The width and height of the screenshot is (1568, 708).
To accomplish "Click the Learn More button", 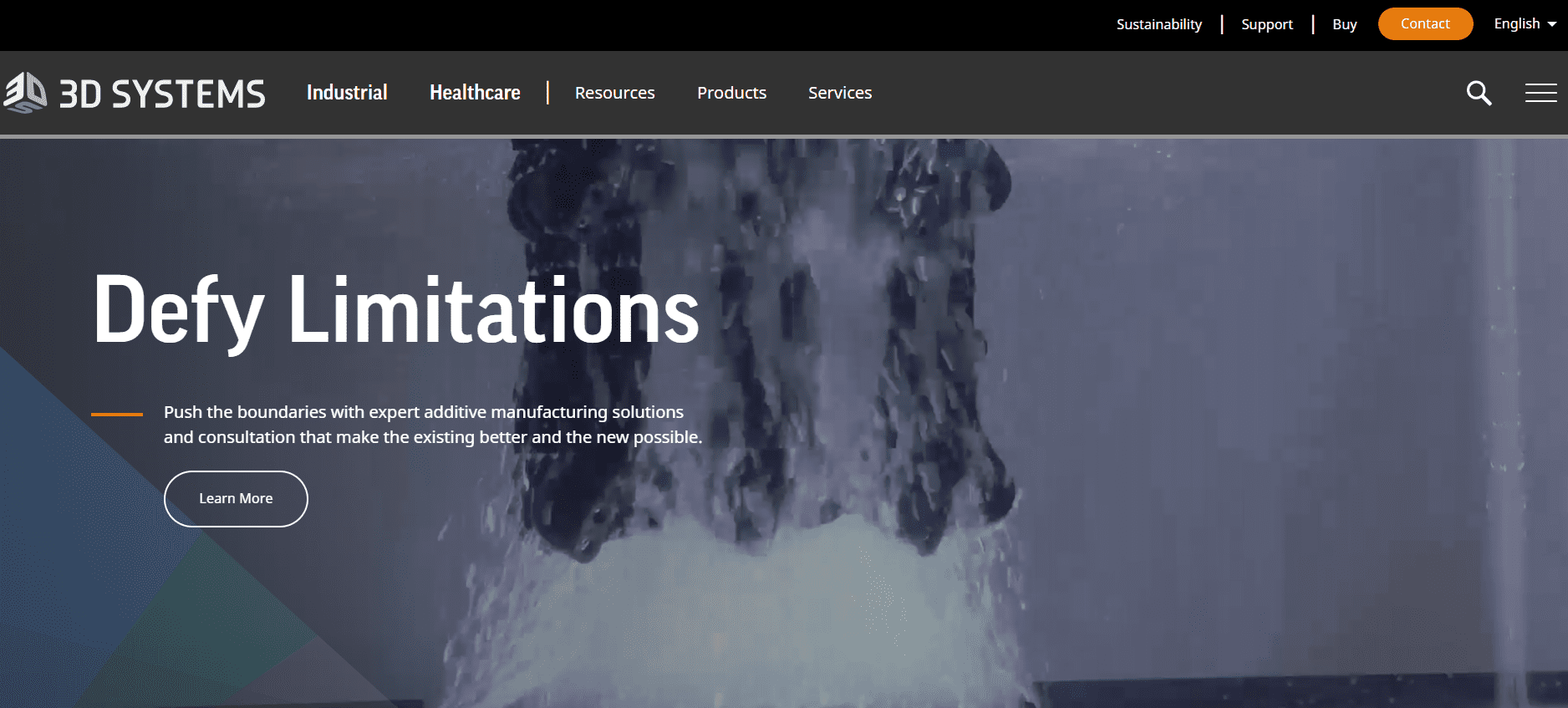I will 236,499.
